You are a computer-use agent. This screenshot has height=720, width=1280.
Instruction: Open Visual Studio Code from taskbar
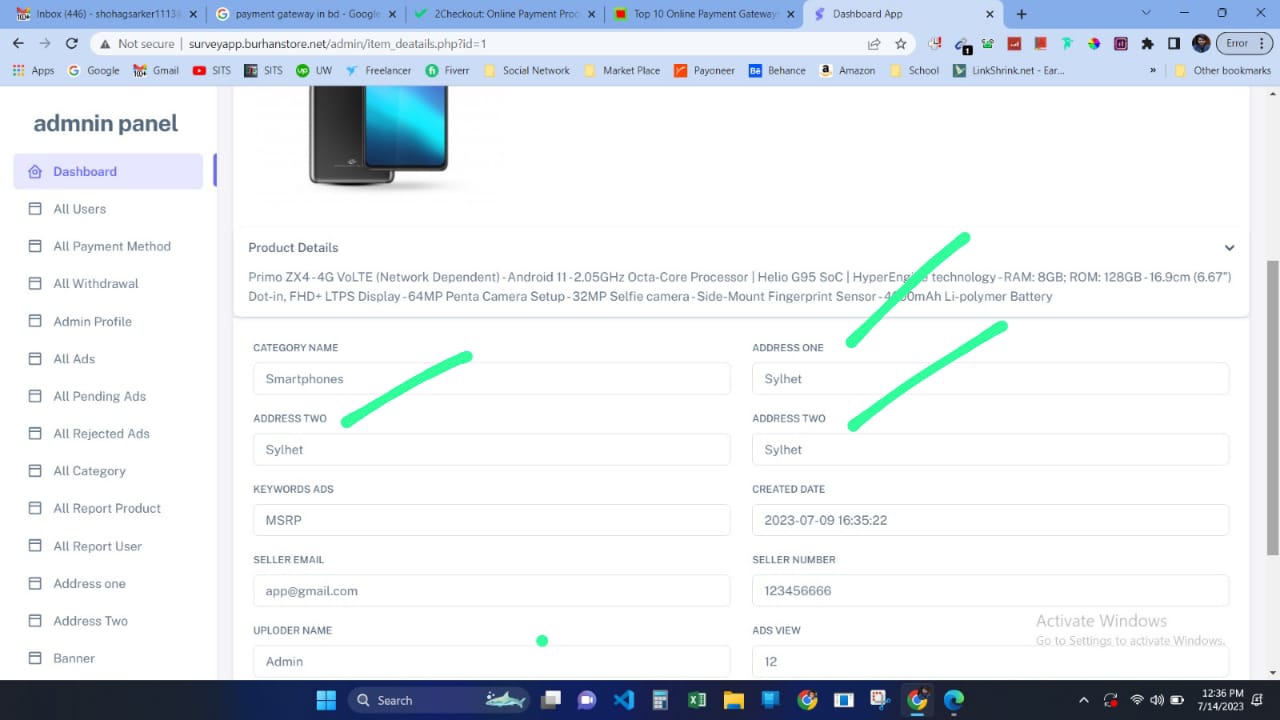click(624, 700)
